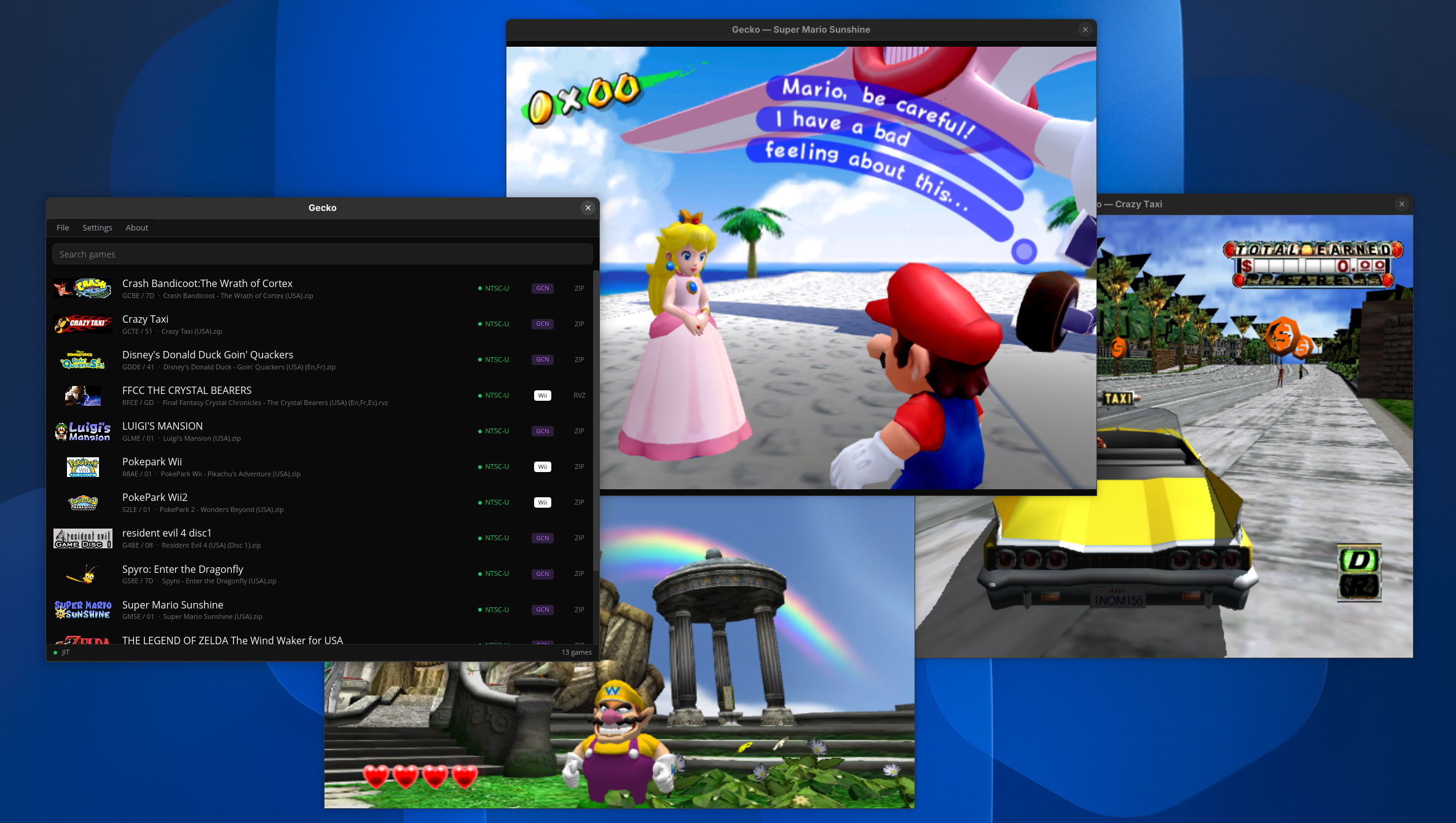Select LUIGI'S MANSION game title
Viewport: 1456px width, 823px height.
[162, 426]
